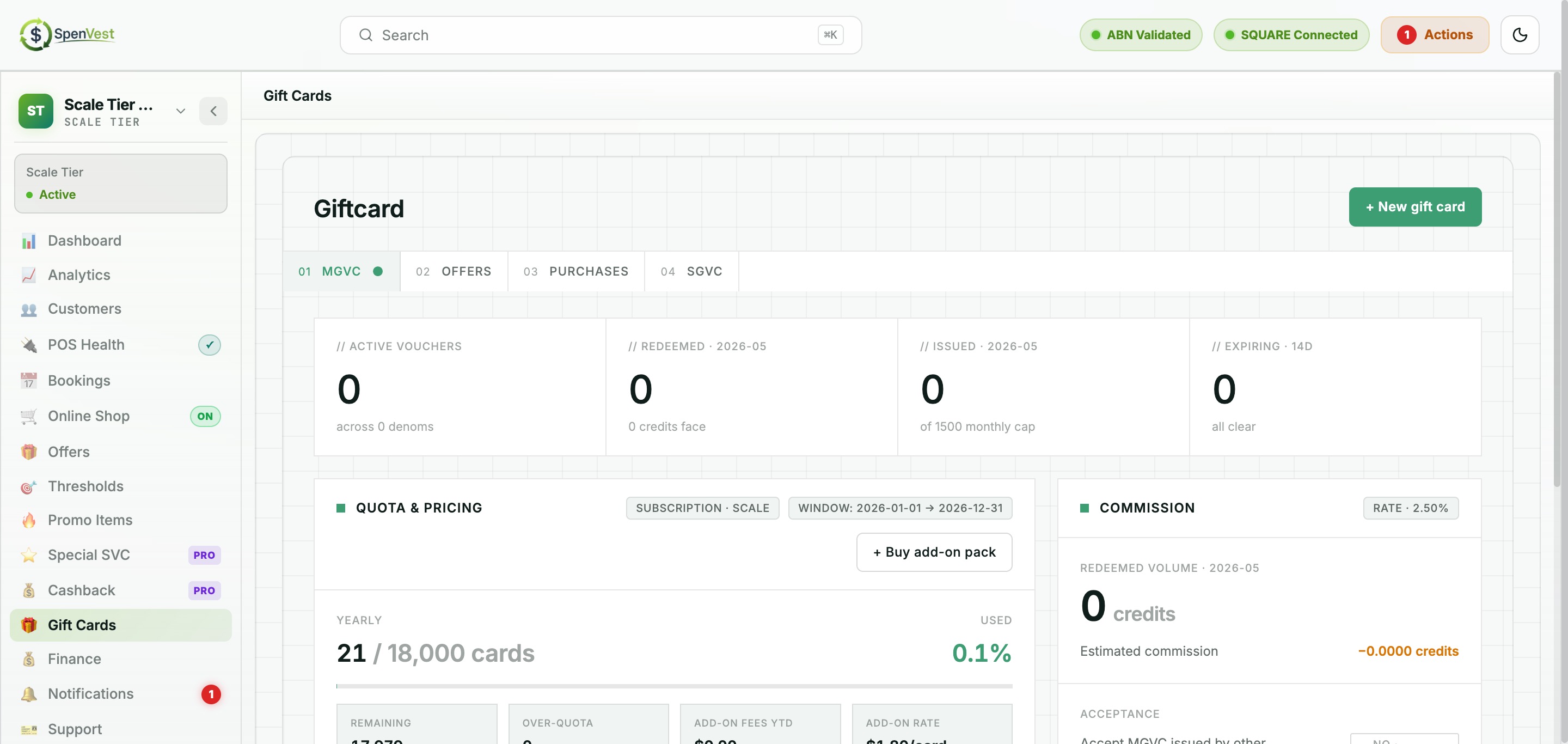Click the Gift Cards page heading
The width and height of the screenshot is (1568, 744).
[x=297, y=96]
